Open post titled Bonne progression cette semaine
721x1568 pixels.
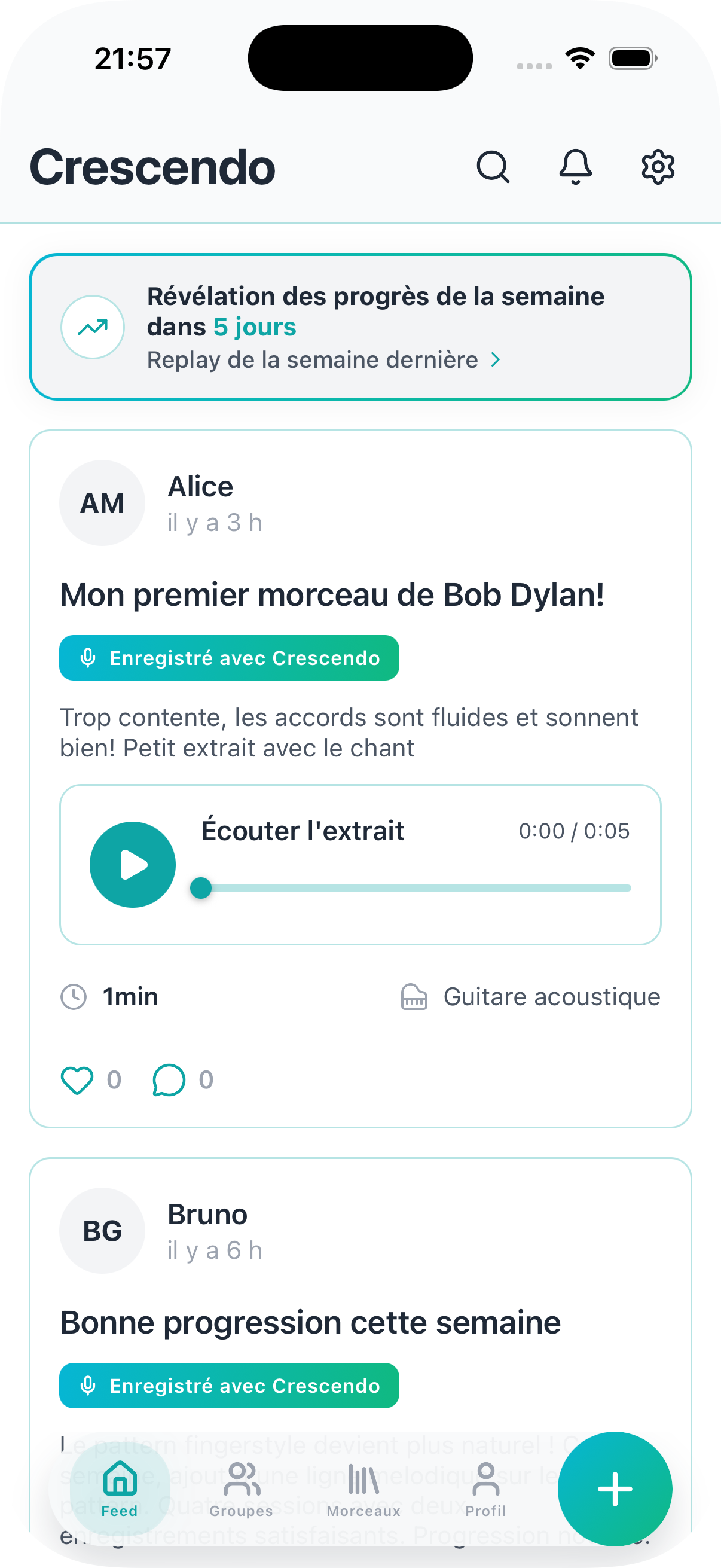(310, 1323)
